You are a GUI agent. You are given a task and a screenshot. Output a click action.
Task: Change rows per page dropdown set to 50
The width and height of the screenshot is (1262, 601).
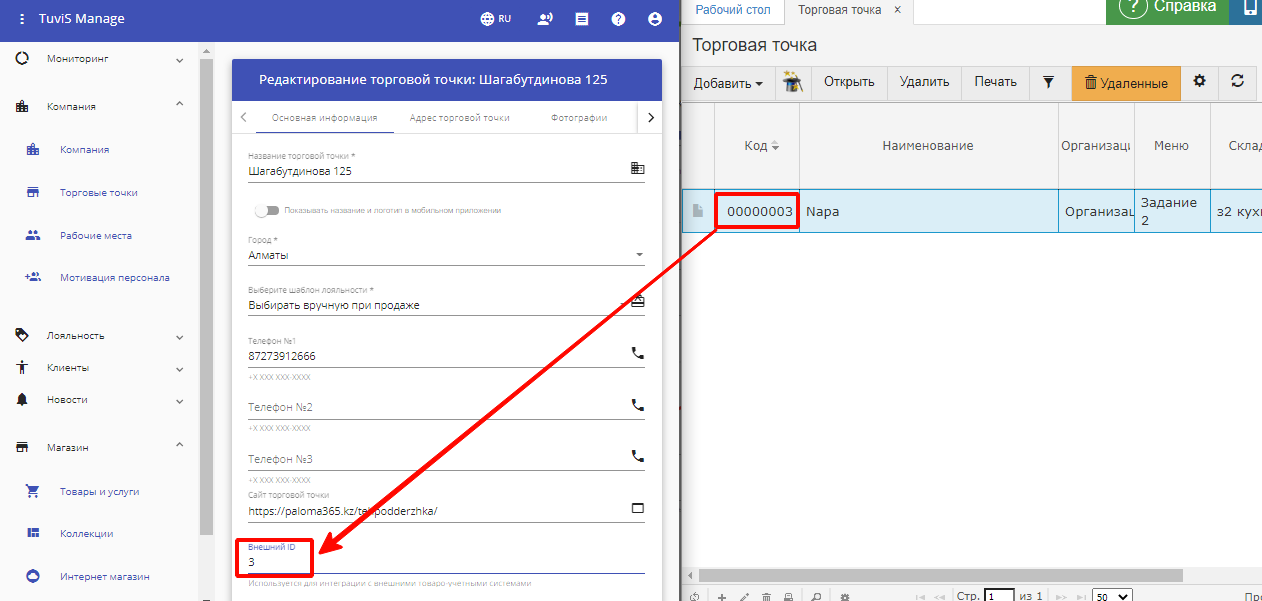(1111, 596)
